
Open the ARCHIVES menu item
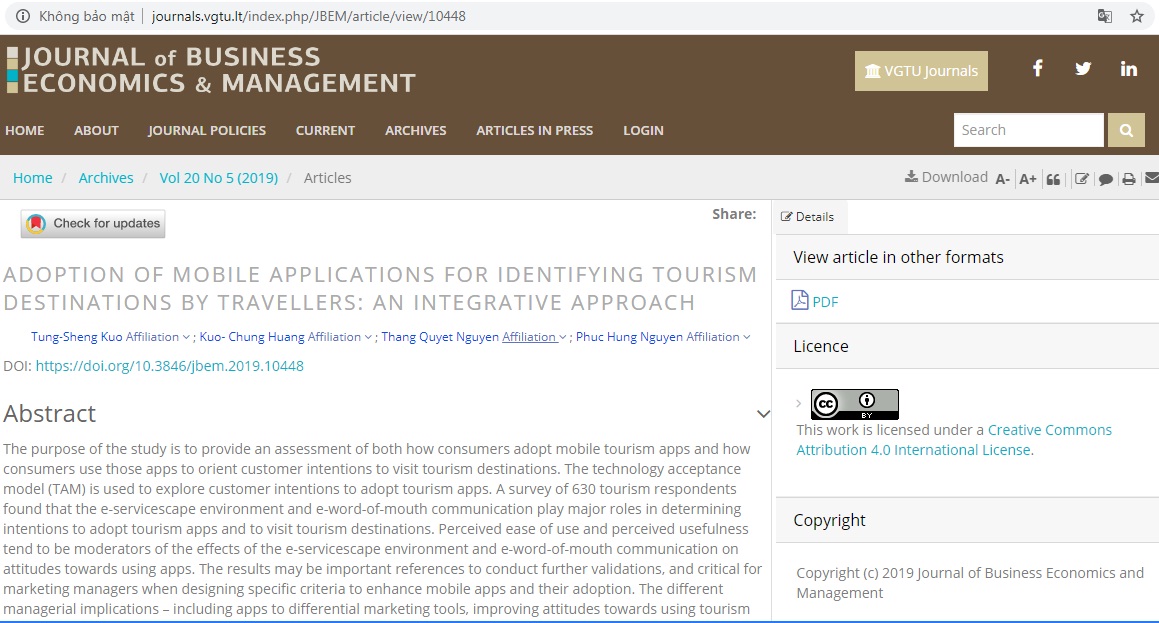(x=415, y=130)
